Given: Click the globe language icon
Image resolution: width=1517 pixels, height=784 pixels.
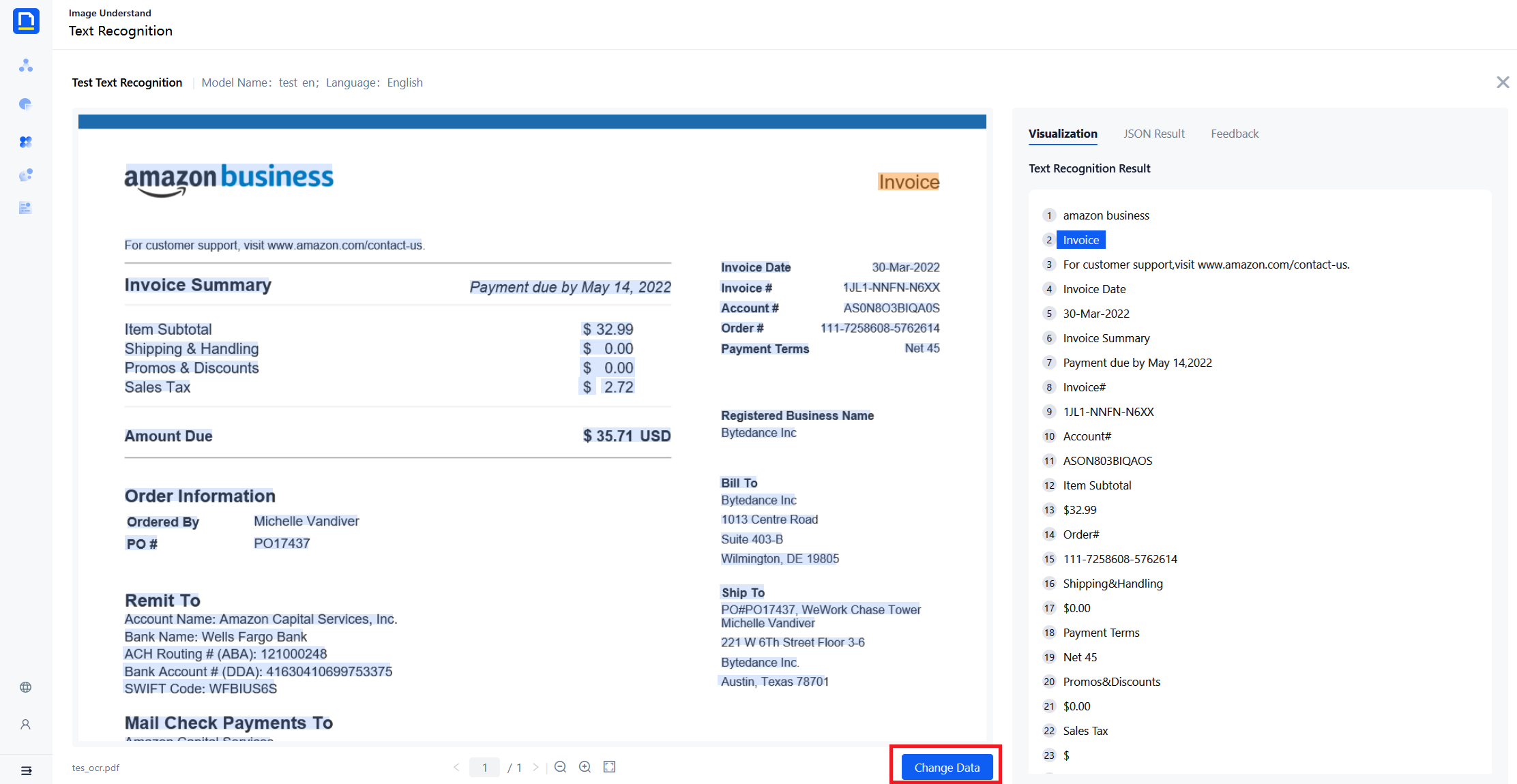Looking at the screenshot, I should pyautogui.click(x=26, y=687).
